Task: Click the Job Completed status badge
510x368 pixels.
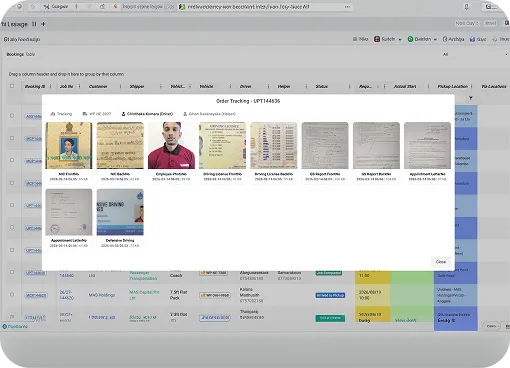Action: (329, 273)
